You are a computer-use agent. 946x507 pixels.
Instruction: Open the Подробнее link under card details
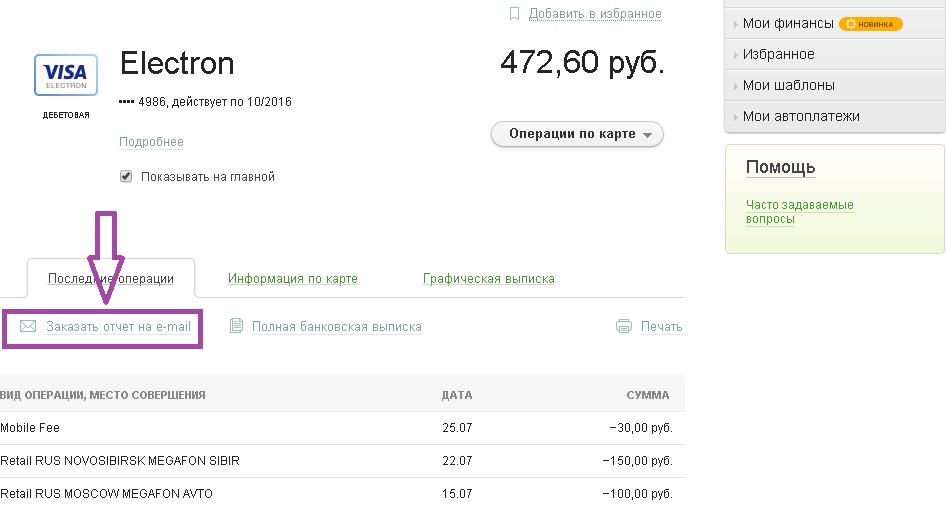[x=151, y=142]
